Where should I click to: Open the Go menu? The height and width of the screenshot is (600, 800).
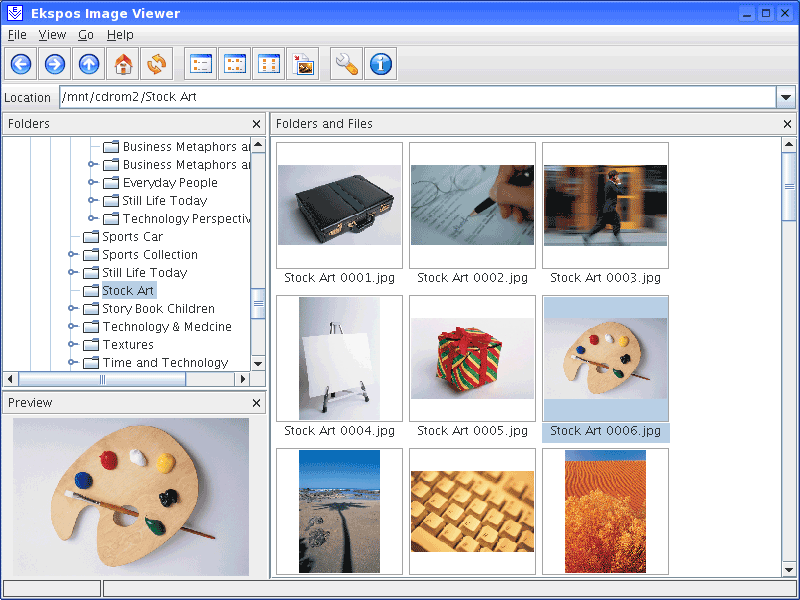[x=86, y=35]
